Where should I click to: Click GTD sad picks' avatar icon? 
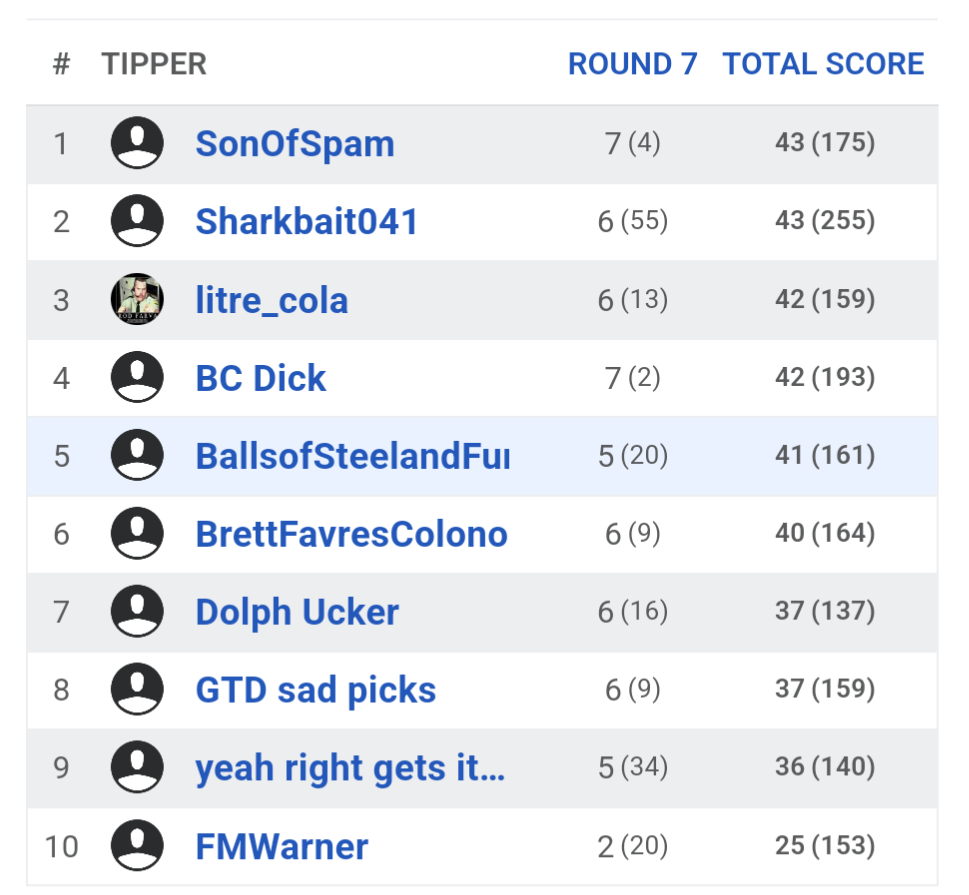(x=137, y=689)
